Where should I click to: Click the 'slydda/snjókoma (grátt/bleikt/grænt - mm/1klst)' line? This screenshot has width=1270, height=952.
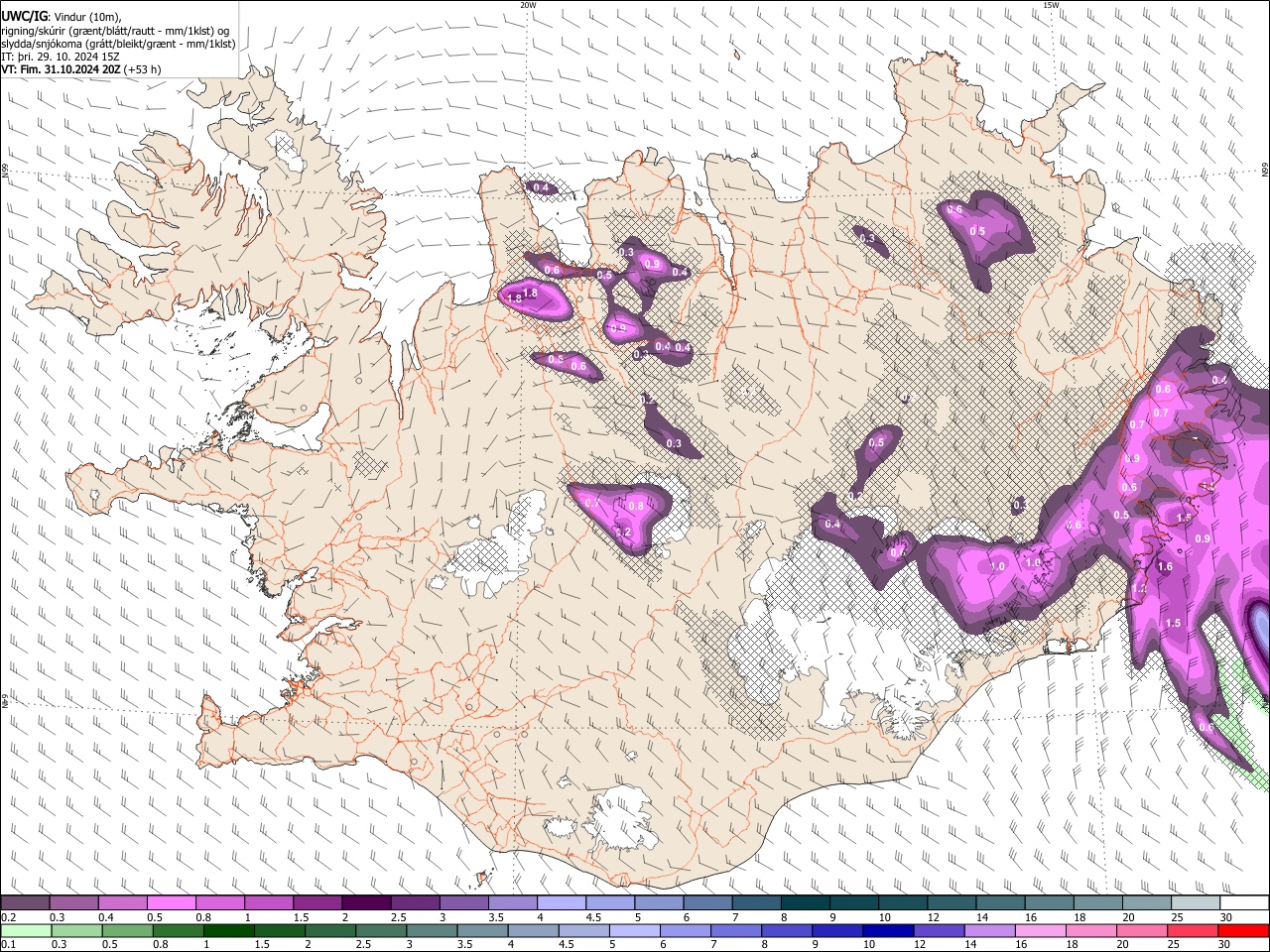(118, 44)
